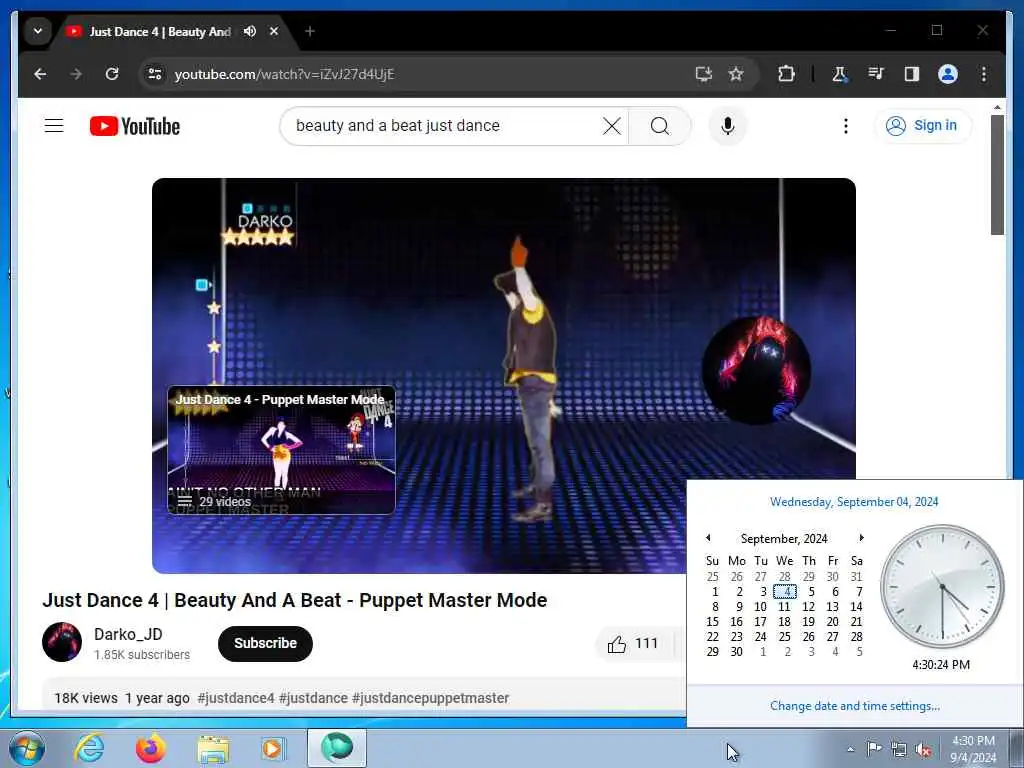The image size is (1024, 768).
Task: Select September 4 in the calendar
Action: pos(785,592)
